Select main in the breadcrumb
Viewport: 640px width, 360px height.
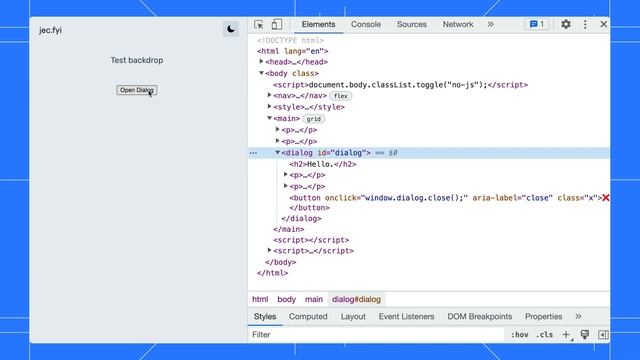tap(314, 299)
